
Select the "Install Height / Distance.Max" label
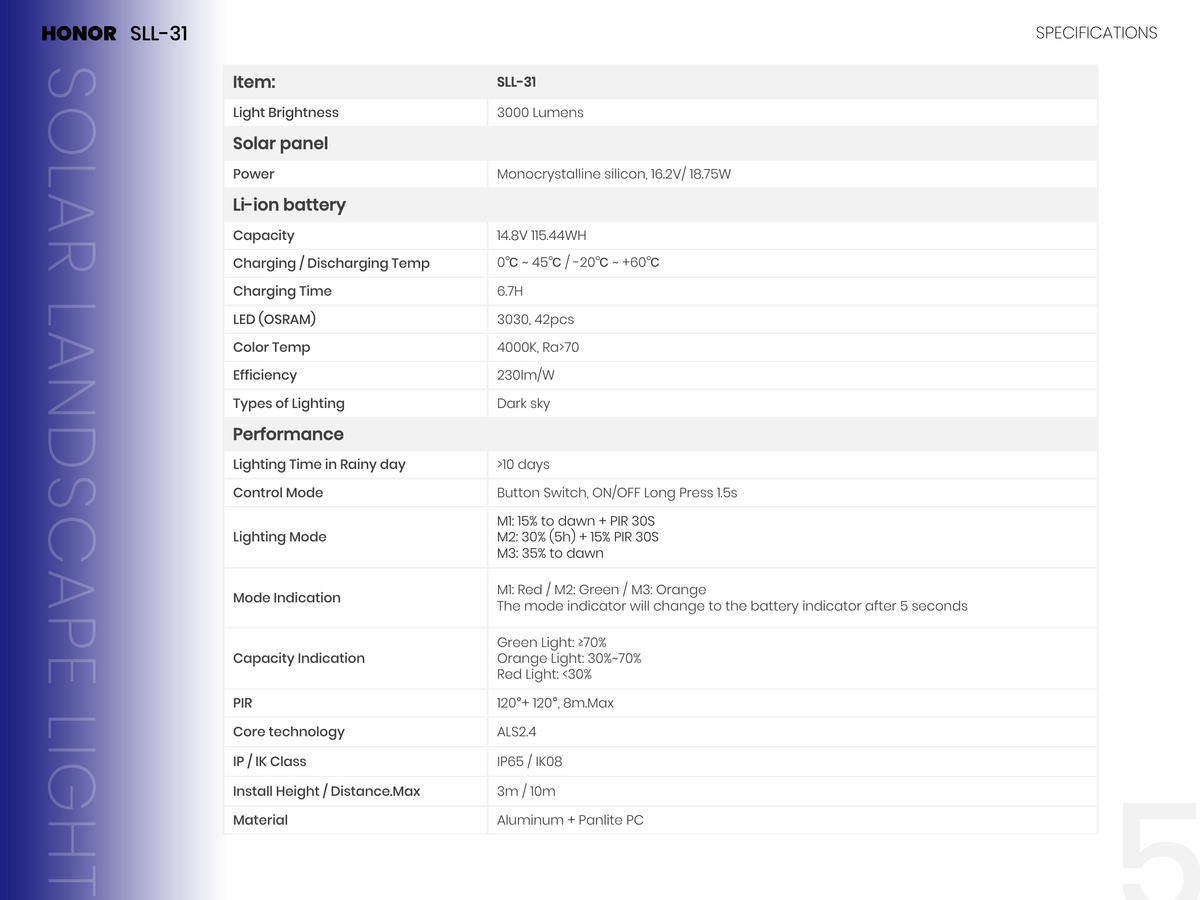point(327,792)
